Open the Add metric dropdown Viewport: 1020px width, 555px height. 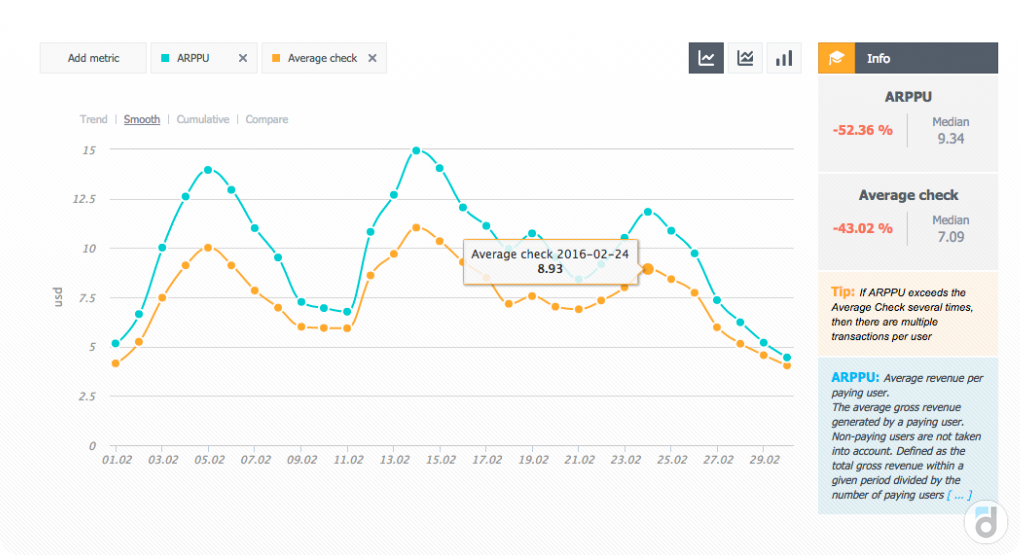tap(93, 58)
